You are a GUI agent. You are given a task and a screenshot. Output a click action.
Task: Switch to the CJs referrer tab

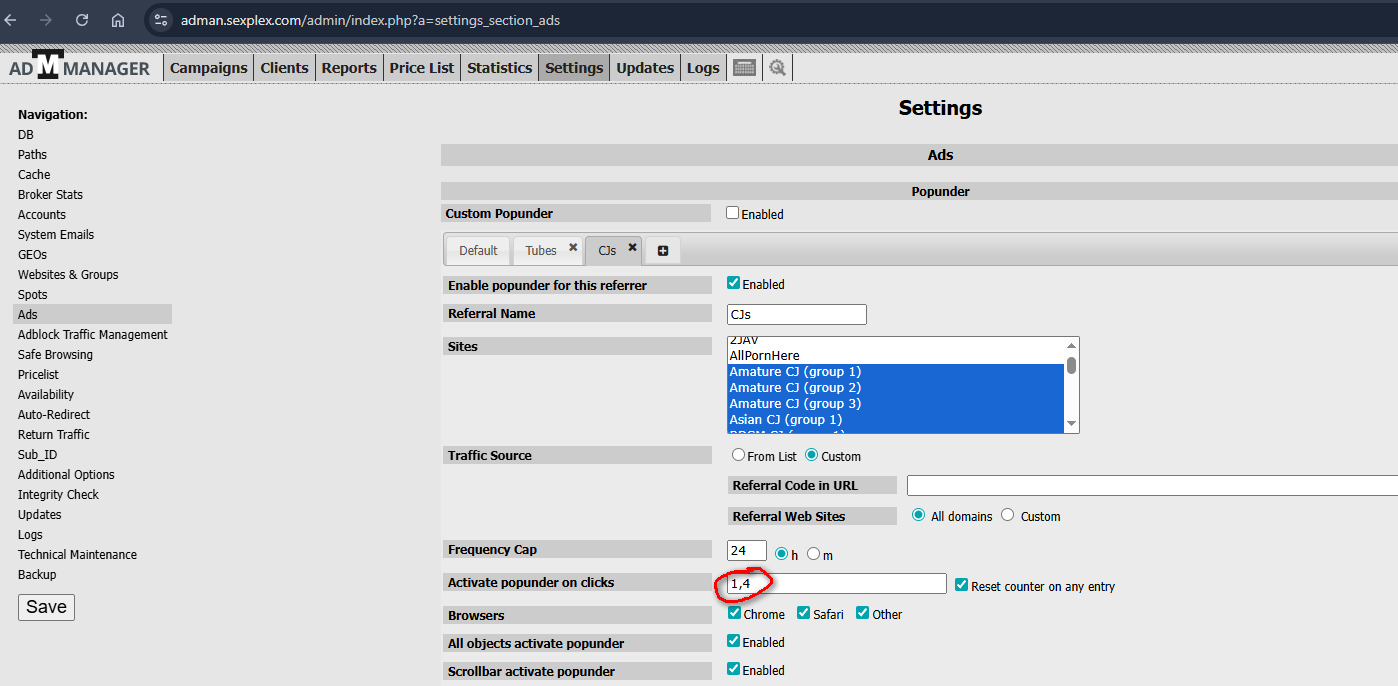607,250
